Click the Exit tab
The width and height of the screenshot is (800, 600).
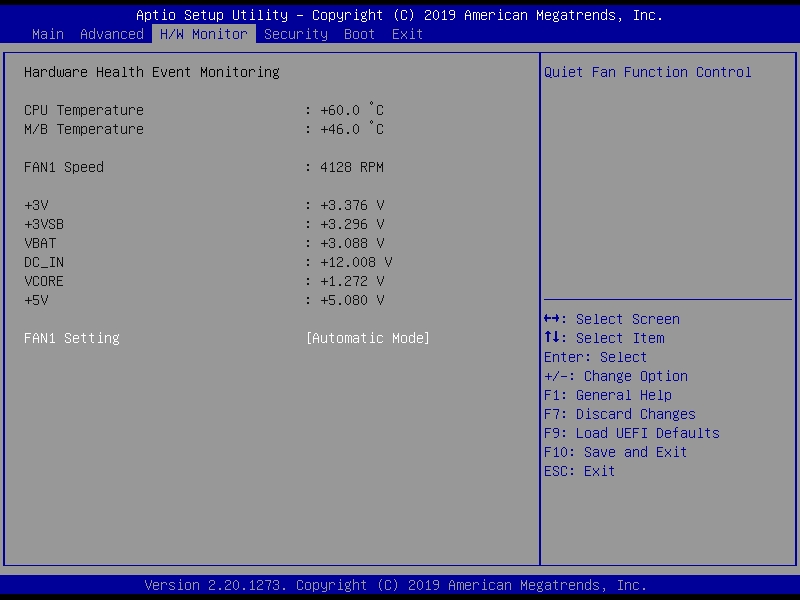[x=407, y=34]
